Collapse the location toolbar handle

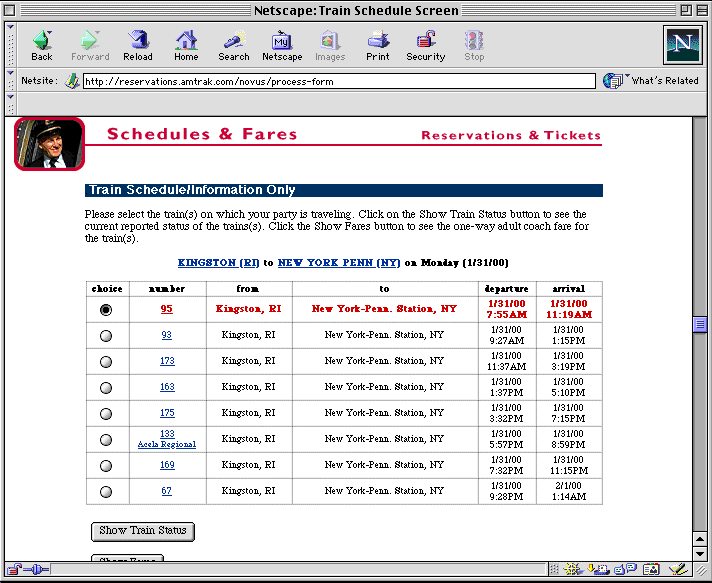point(11,81)
